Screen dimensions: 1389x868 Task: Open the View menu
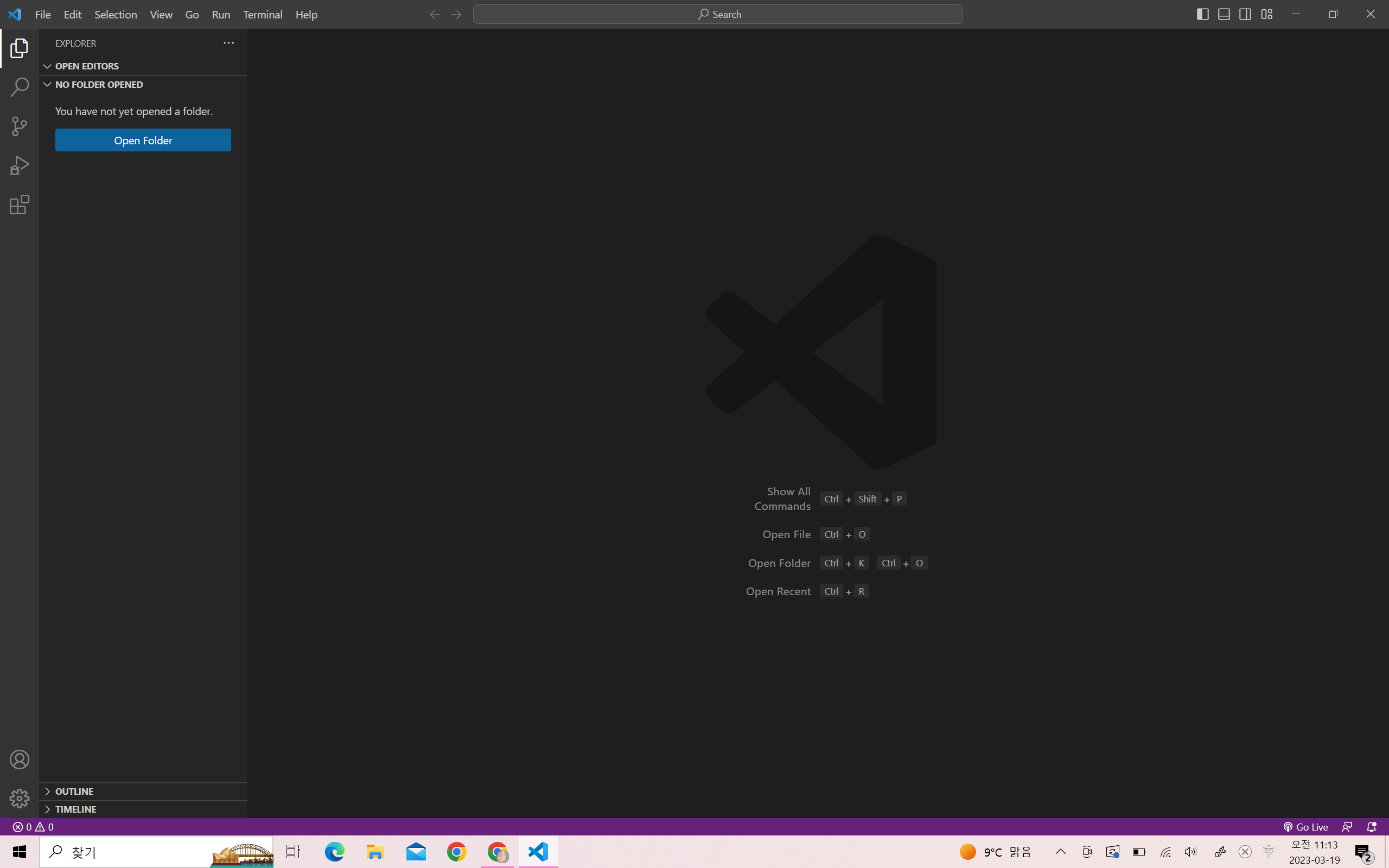coord(161,14)
